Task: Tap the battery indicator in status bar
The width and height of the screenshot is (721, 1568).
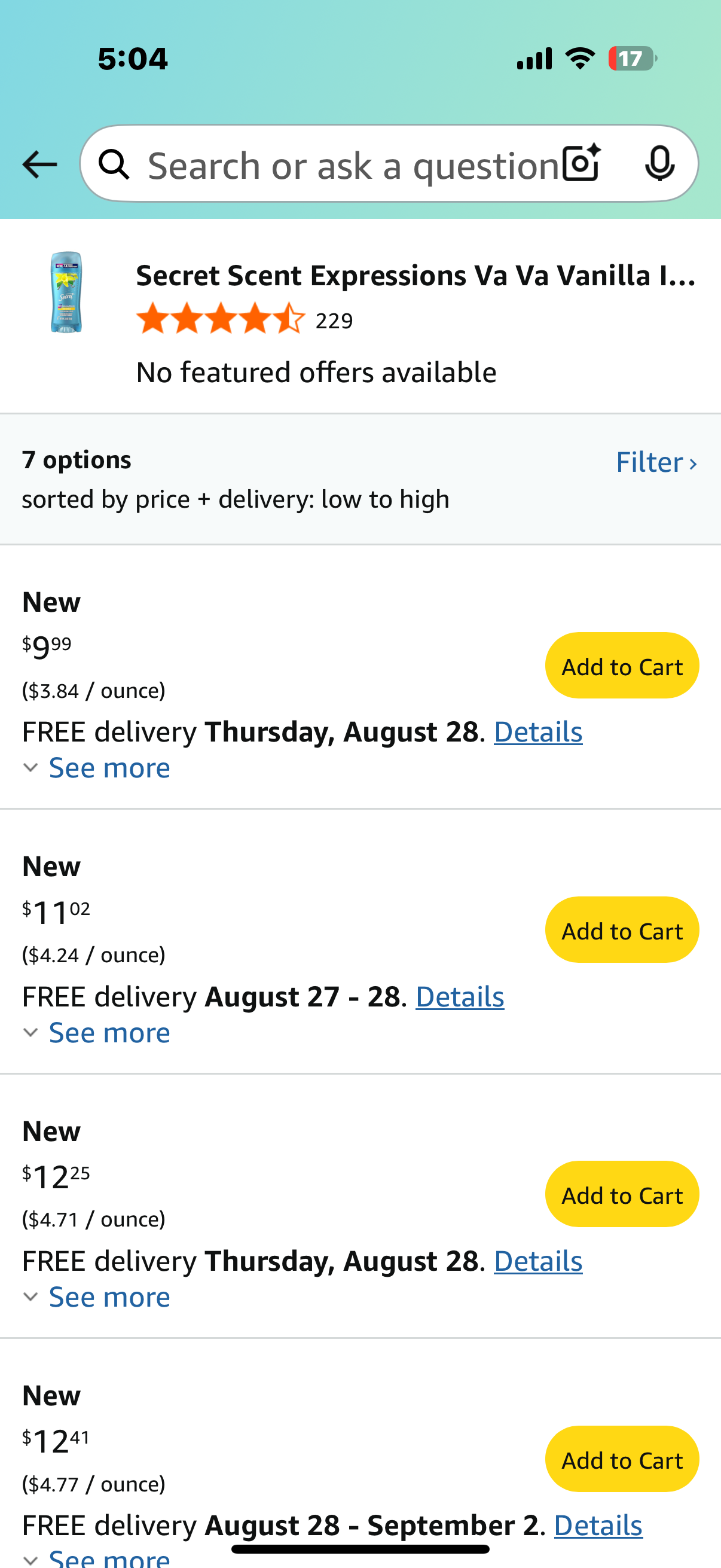Action: point(632,59)
